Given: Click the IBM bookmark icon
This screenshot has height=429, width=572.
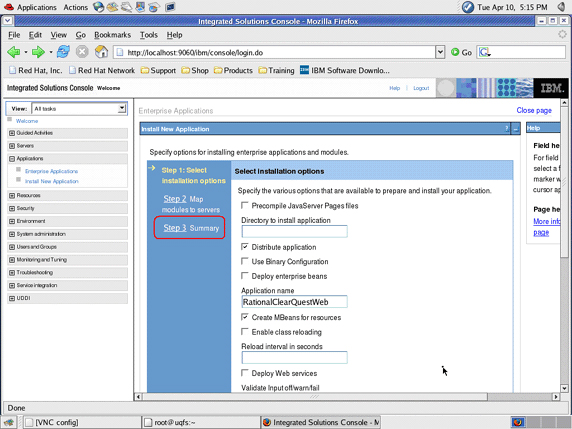Looking at the screenshot, I should pyautogui.click(x=304, y=70).
